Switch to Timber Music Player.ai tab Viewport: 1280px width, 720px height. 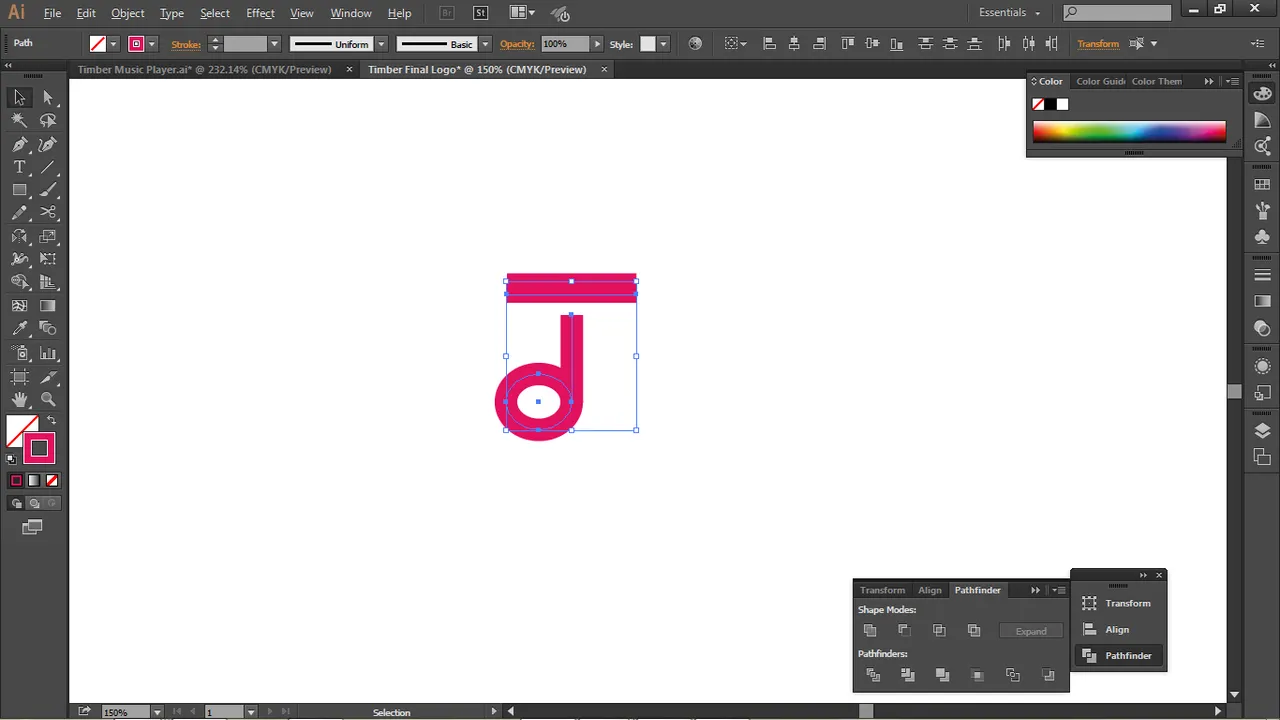(204, 70)
